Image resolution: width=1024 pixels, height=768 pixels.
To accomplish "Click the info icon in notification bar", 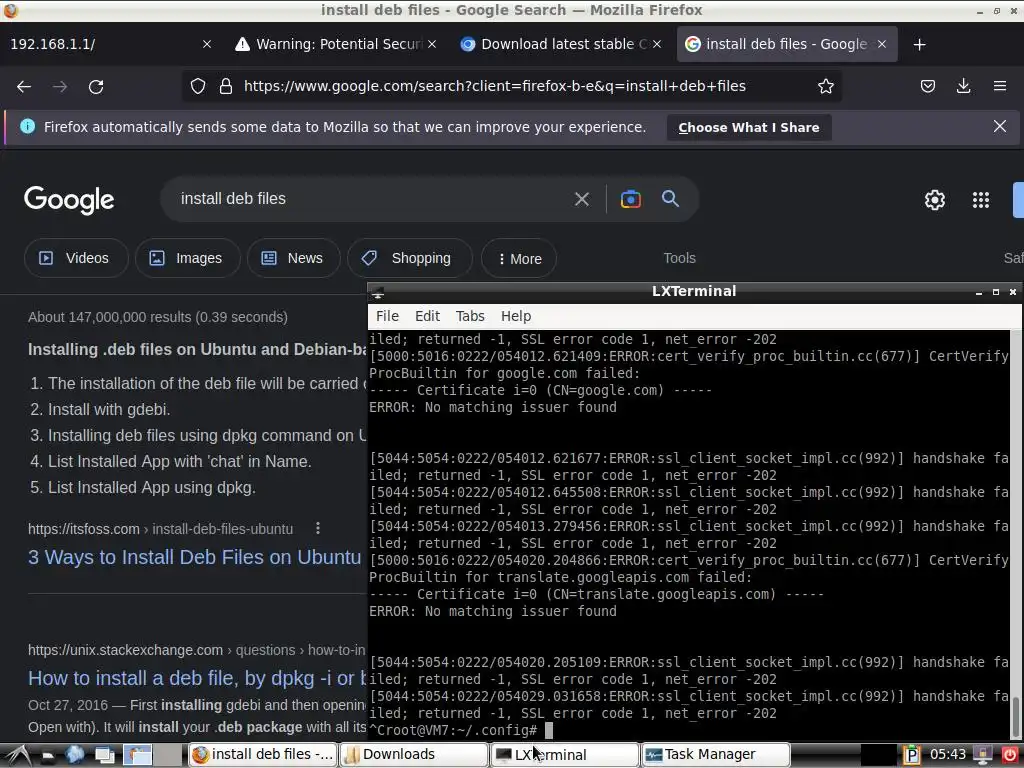I will (27, 126).
